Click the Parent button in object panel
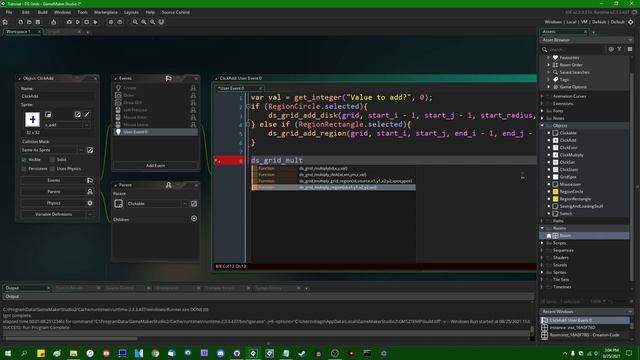Viewport: 640px width, 360px height. point(53,191)
